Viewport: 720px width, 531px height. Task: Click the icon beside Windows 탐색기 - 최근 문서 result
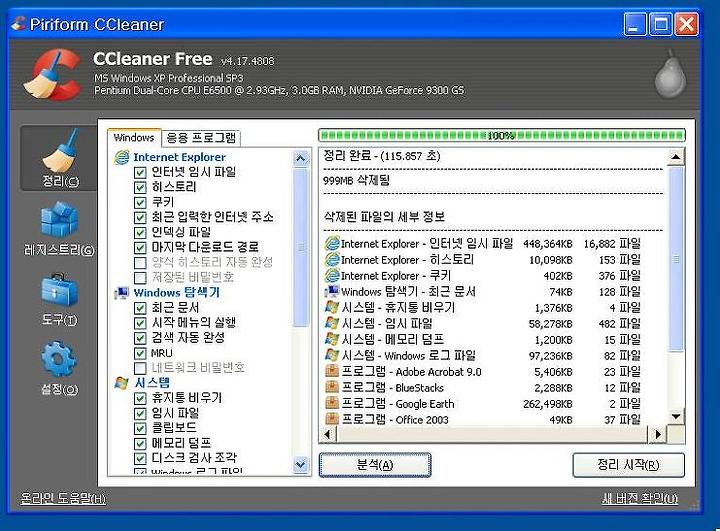332,291
